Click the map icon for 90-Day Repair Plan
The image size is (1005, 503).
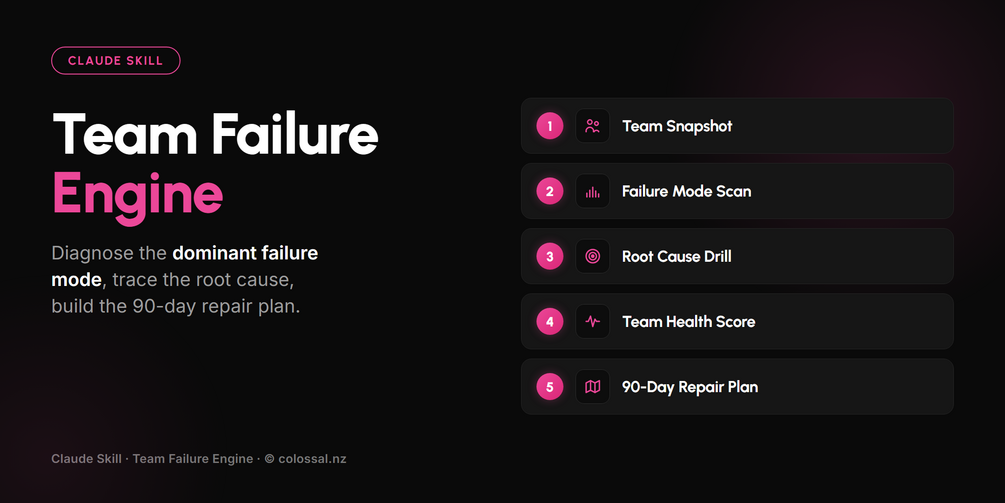coord(592,387)
